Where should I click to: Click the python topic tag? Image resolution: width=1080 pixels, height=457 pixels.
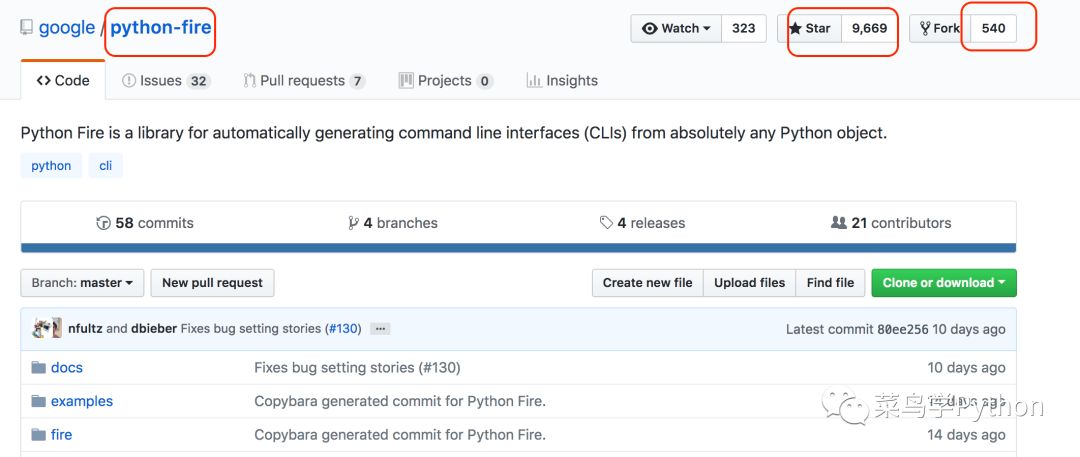coord(51,166)
